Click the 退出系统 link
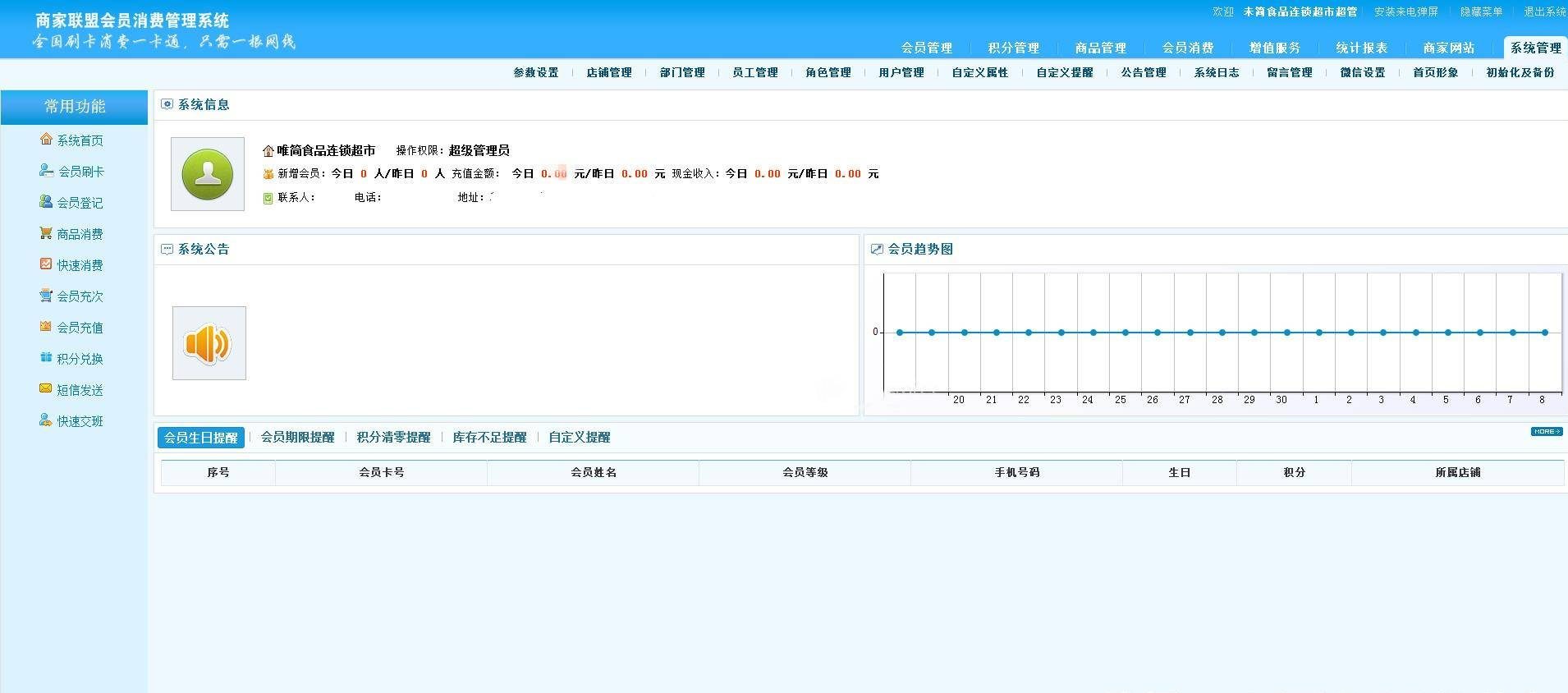This screenshot has height=693, width=1568. [1544, 11]
